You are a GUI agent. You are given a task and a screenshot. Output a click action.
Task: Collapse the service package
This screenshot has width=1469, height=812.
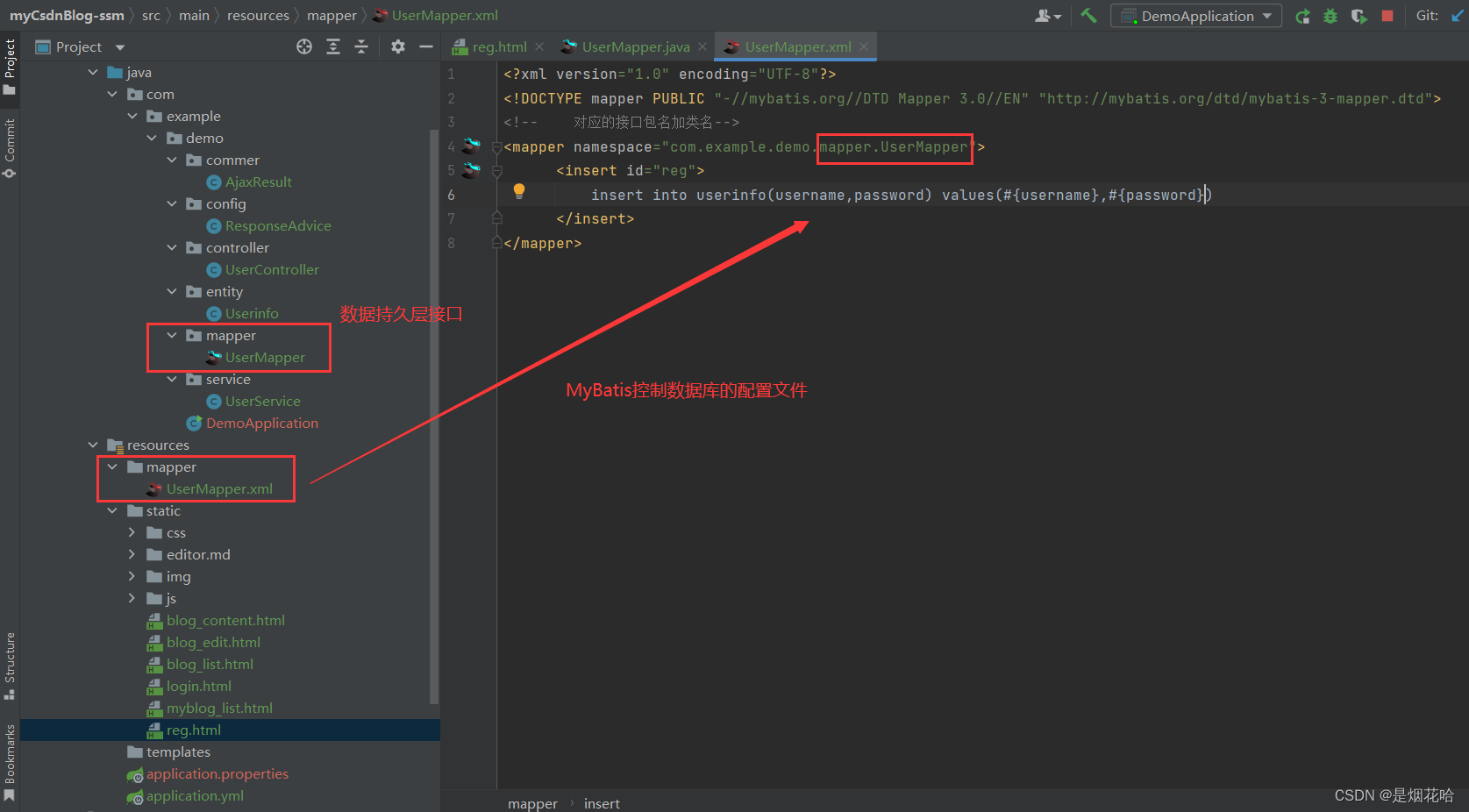(x=172, y=379)
